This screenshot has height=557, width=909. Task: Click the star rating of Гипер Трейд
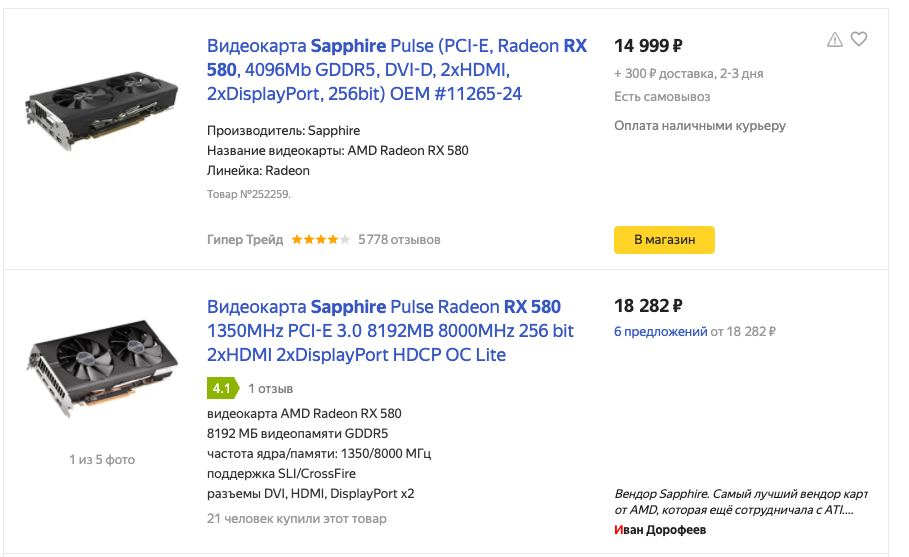[320, 239]
